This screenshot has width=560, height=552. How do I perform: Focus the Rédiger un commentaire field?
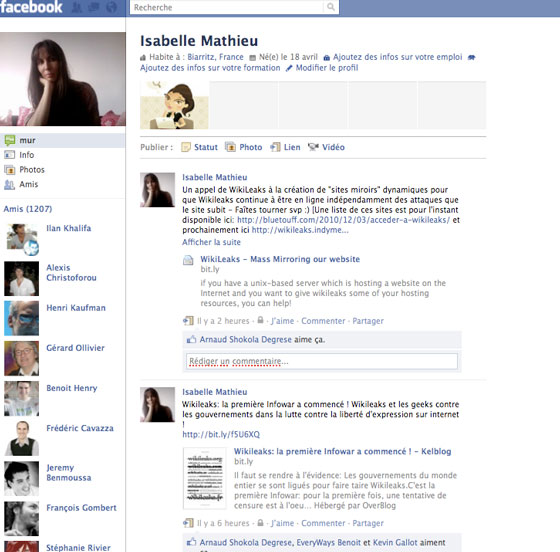321,361
